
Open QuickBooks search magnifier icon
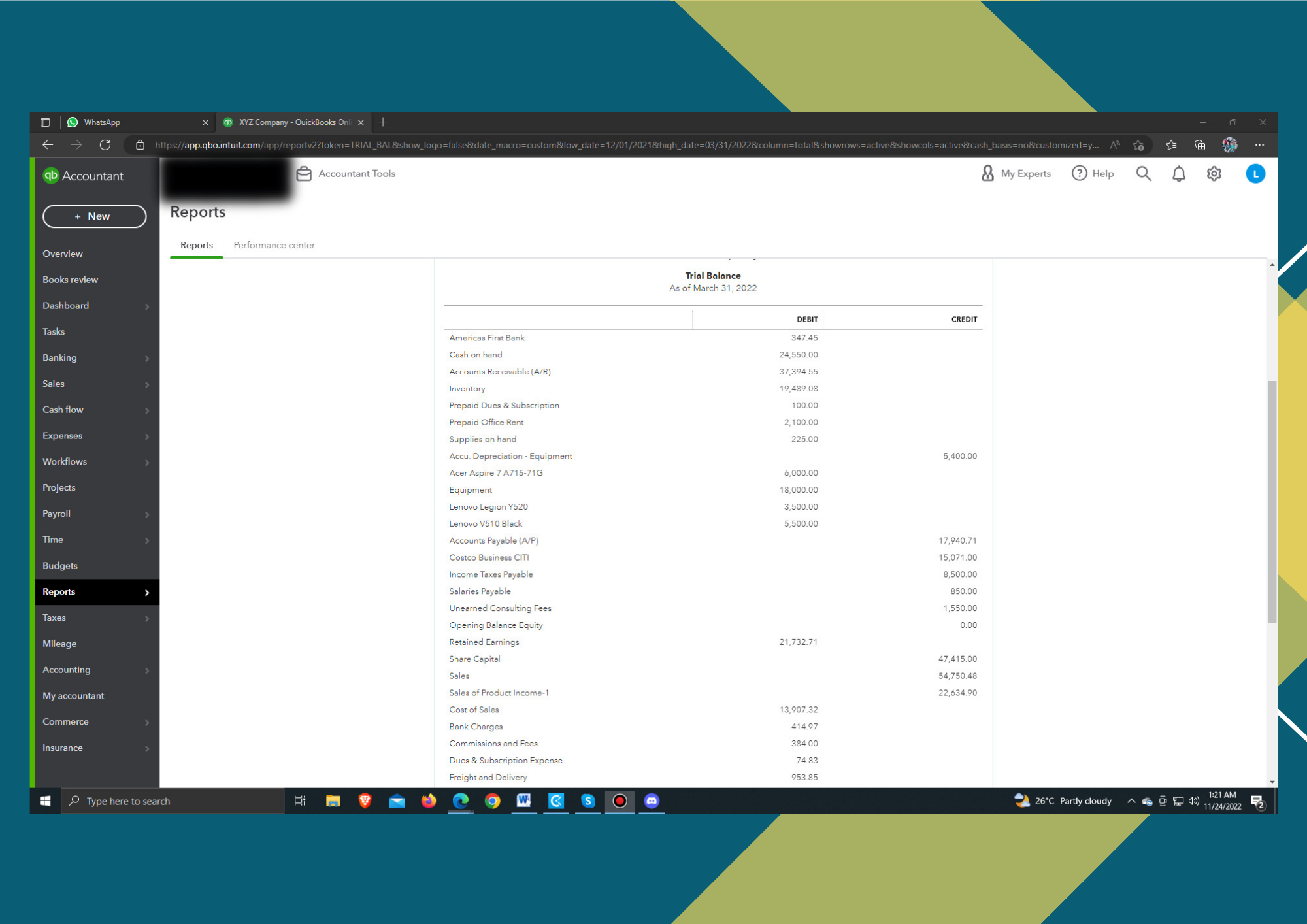(x=1143, y=174)
